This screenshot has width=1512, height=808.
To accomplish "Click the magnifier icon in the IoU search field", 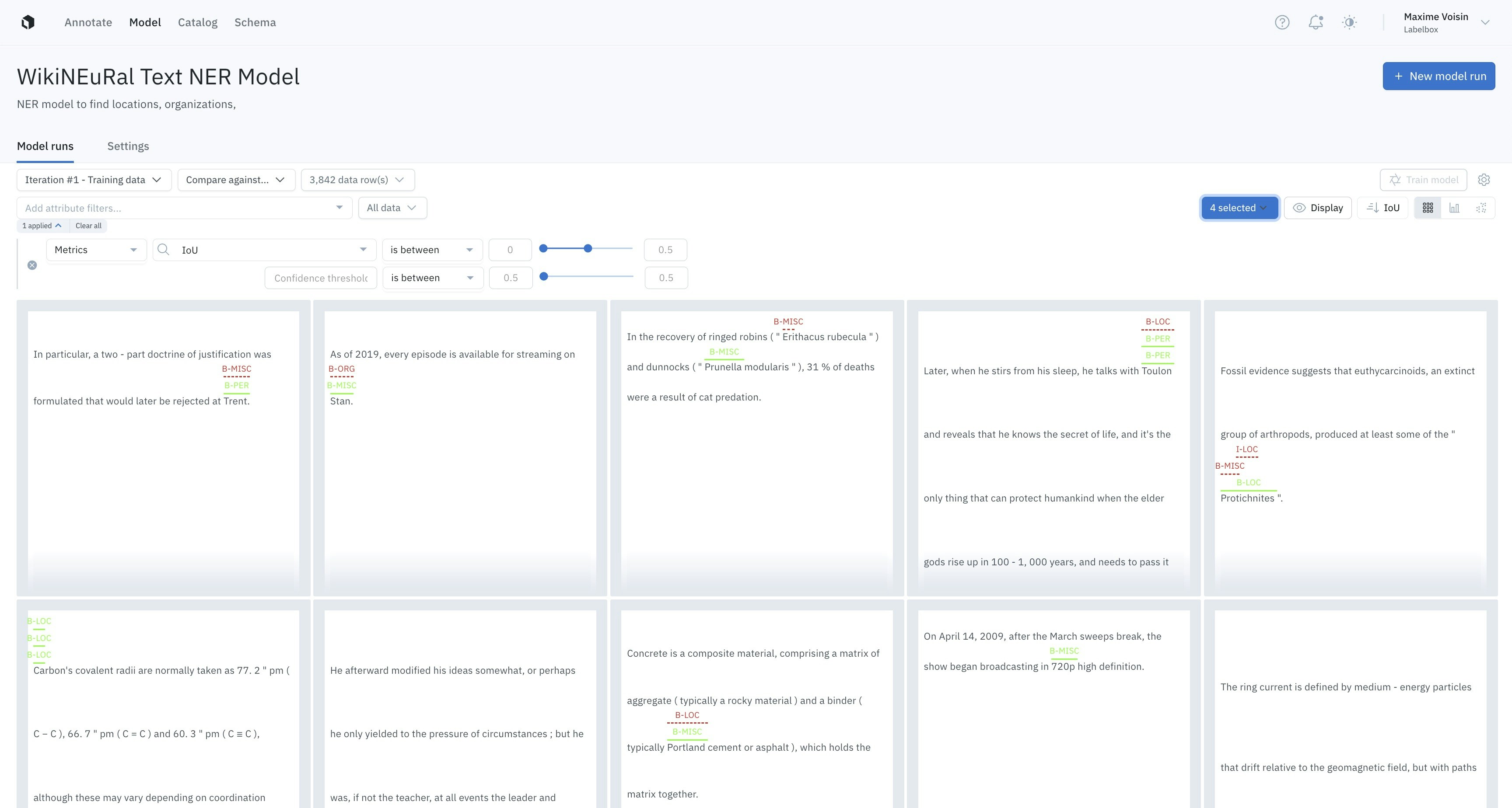I will coord(164,249).
